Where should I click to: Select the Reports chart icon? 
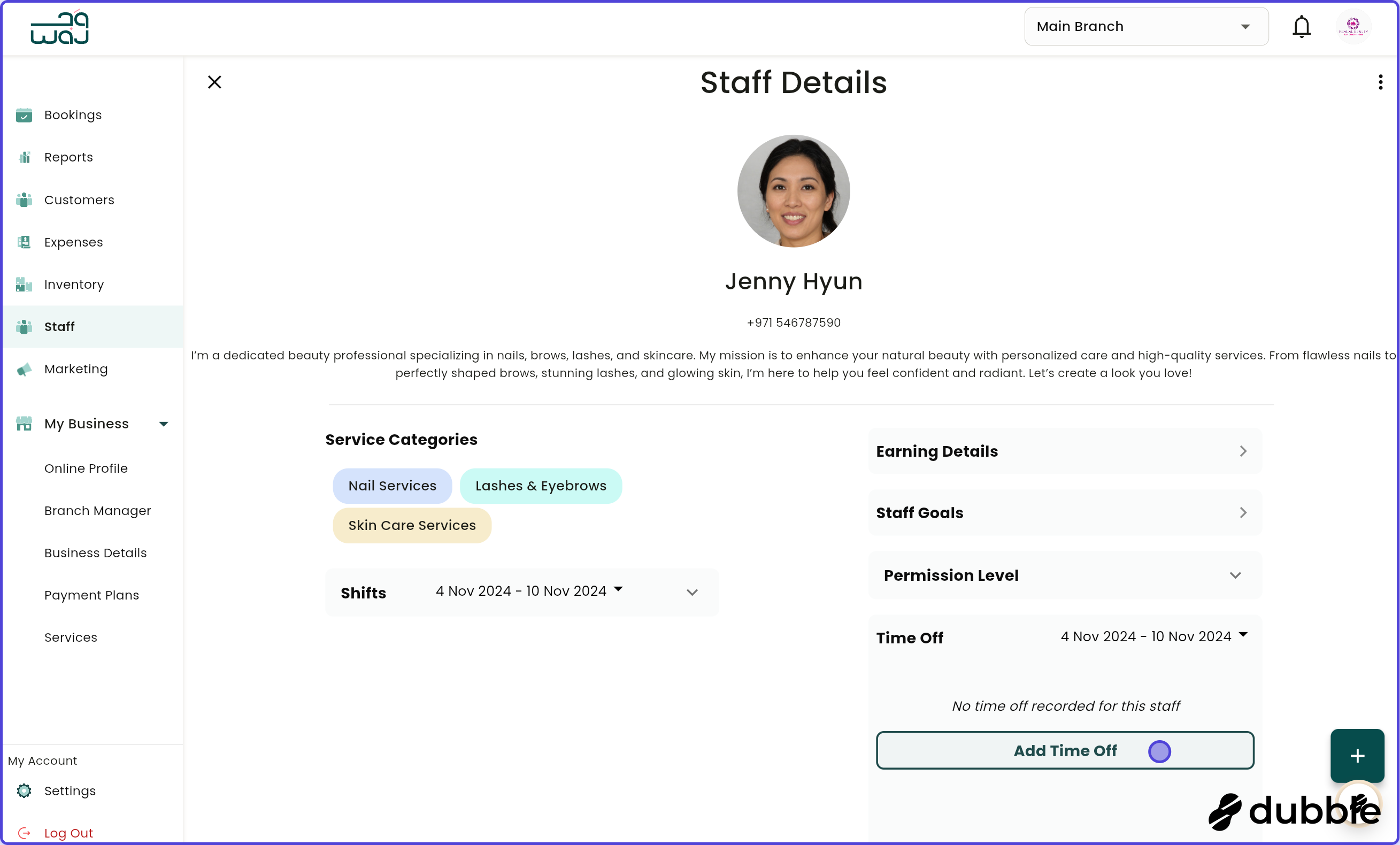[24, 157]
